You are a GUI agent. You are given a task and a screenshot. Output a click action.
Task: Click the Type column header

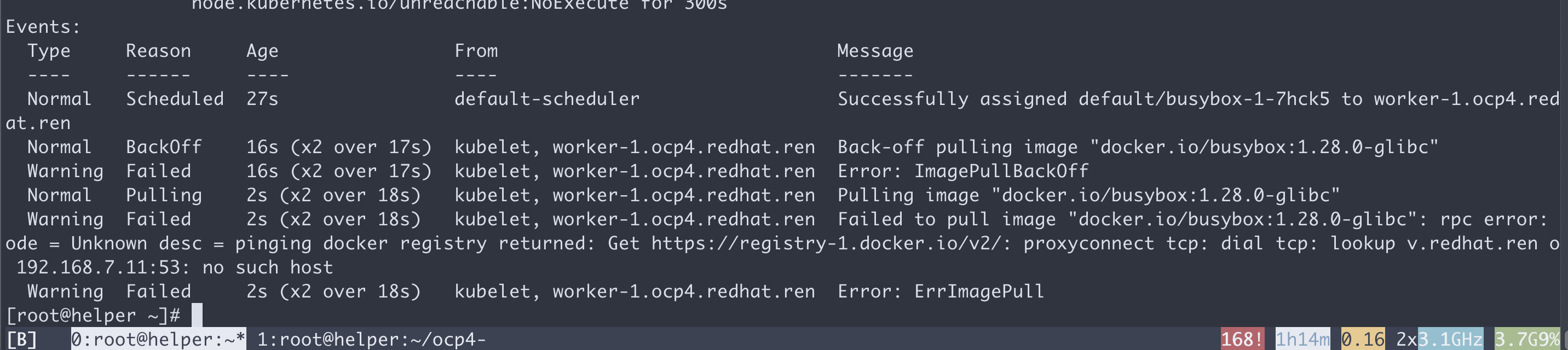(49, 51)
